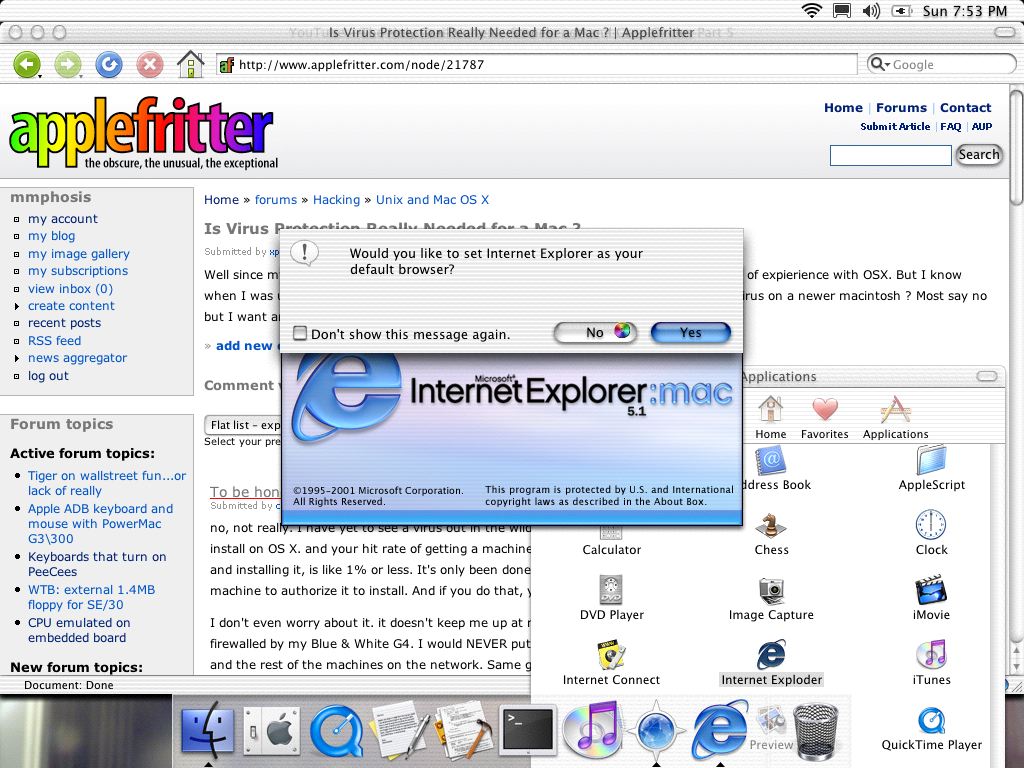Screen dimensions: 1024x768
Task: Launch the blue QuickTime Q icon in the Dock
Action: [x=336, y=730]
